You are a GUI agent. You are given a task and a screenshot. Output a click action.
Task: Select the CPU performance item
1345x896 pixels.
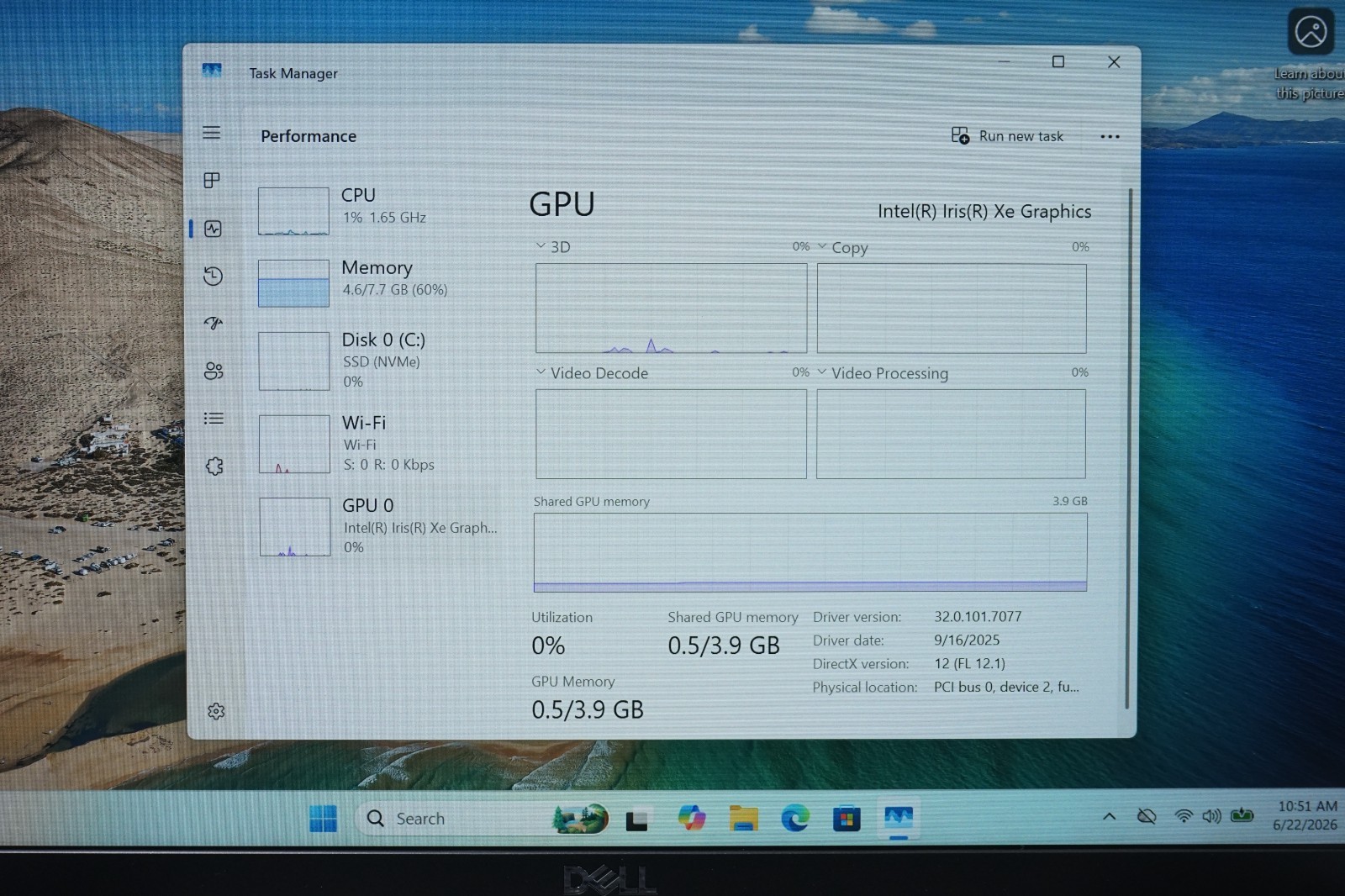pyautogui.click(x=378, y=210)
